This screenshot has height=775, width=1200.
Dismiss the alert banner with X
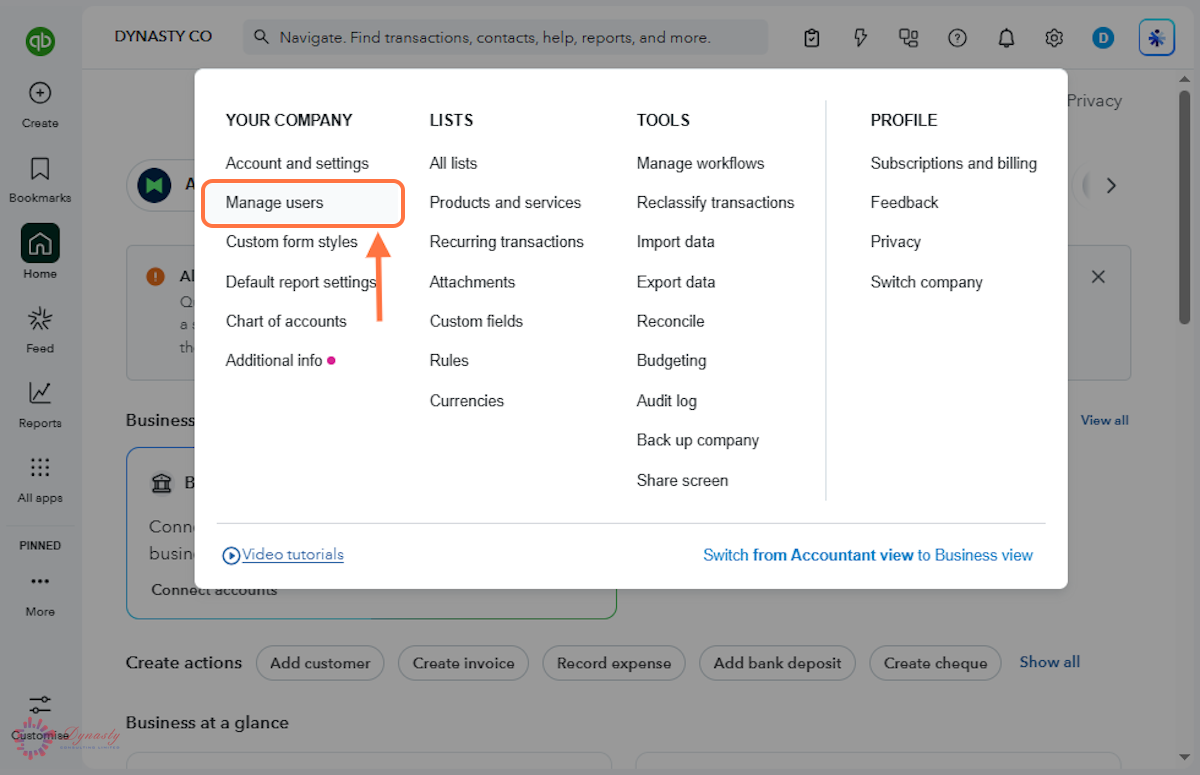coord(1098,277)
